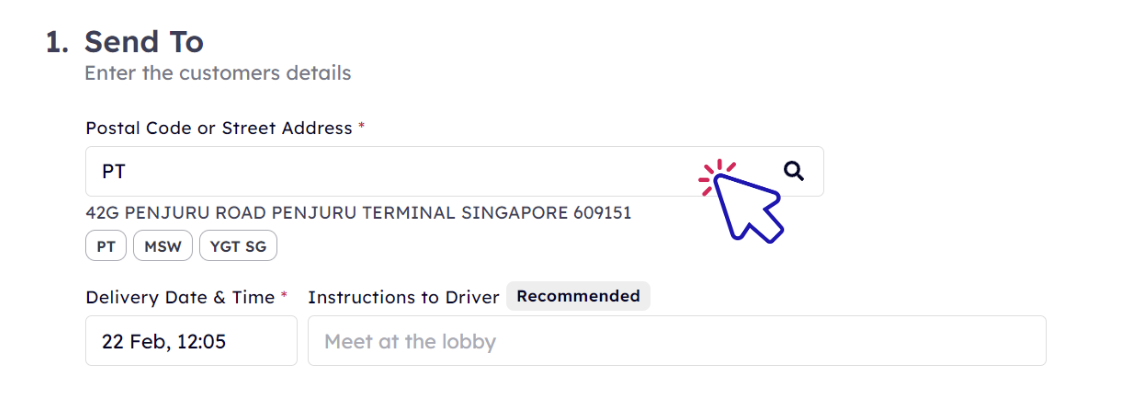The height and width of the screenshot is (411, 1126).
Task: Click the red asterisk after Street Address
Action: coord(361,125)
